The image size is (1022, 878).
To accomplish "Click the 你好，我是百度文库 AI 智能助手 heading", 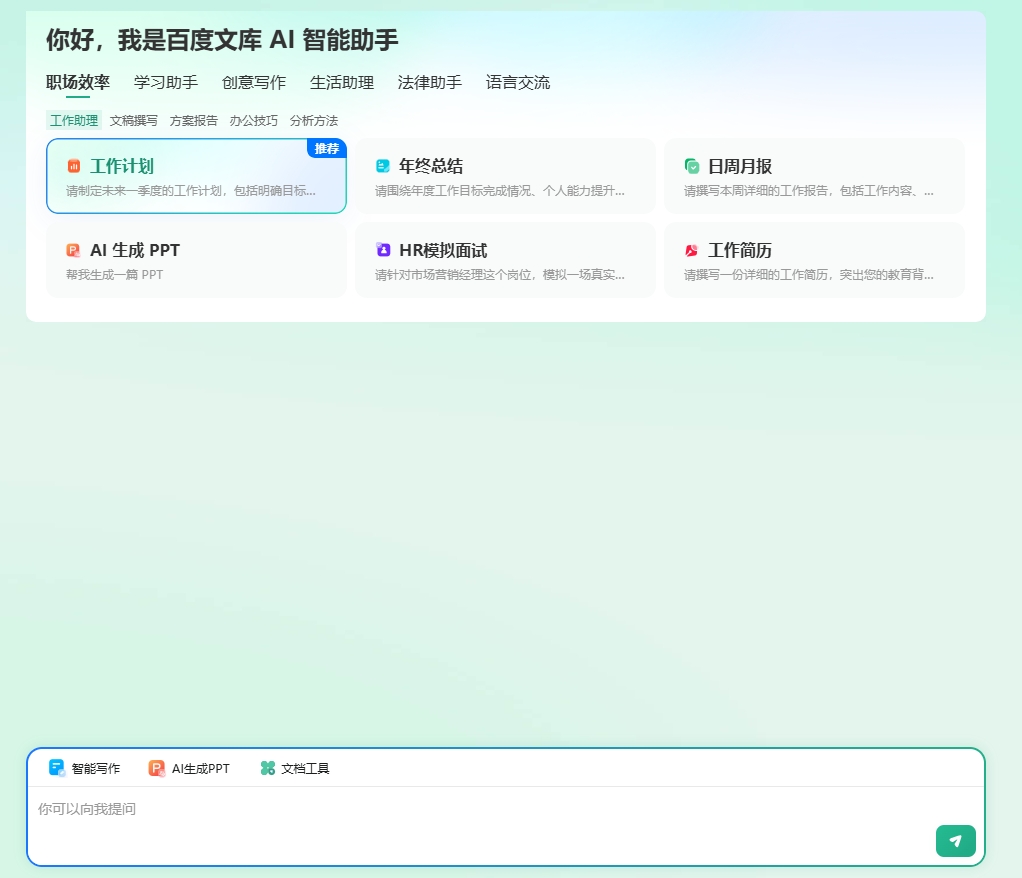I will click(x=222, y=40).
